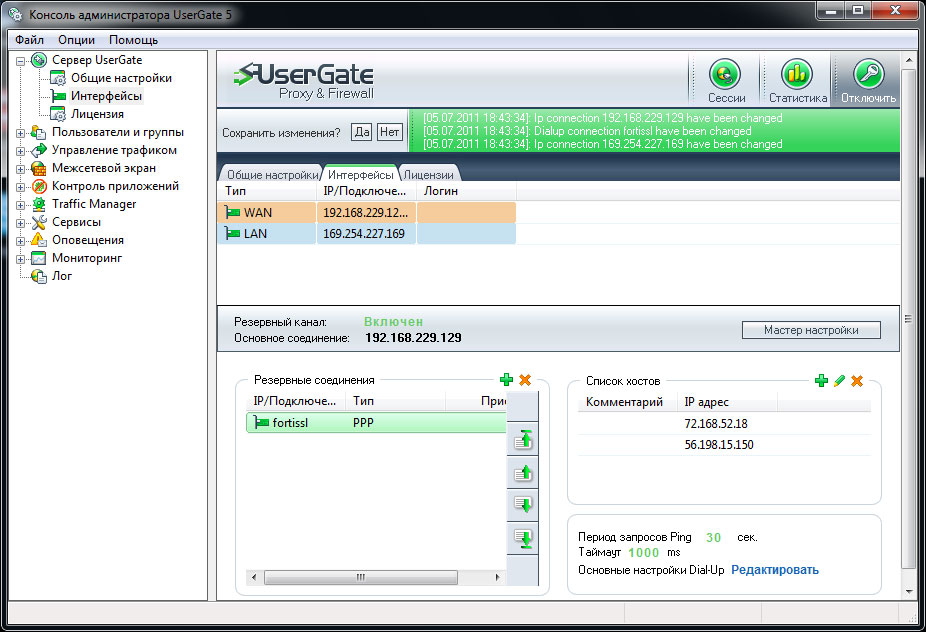The image size is (926, 632).
Task: Click the Общие настройки tree icon
Action: tap(58, 78)
